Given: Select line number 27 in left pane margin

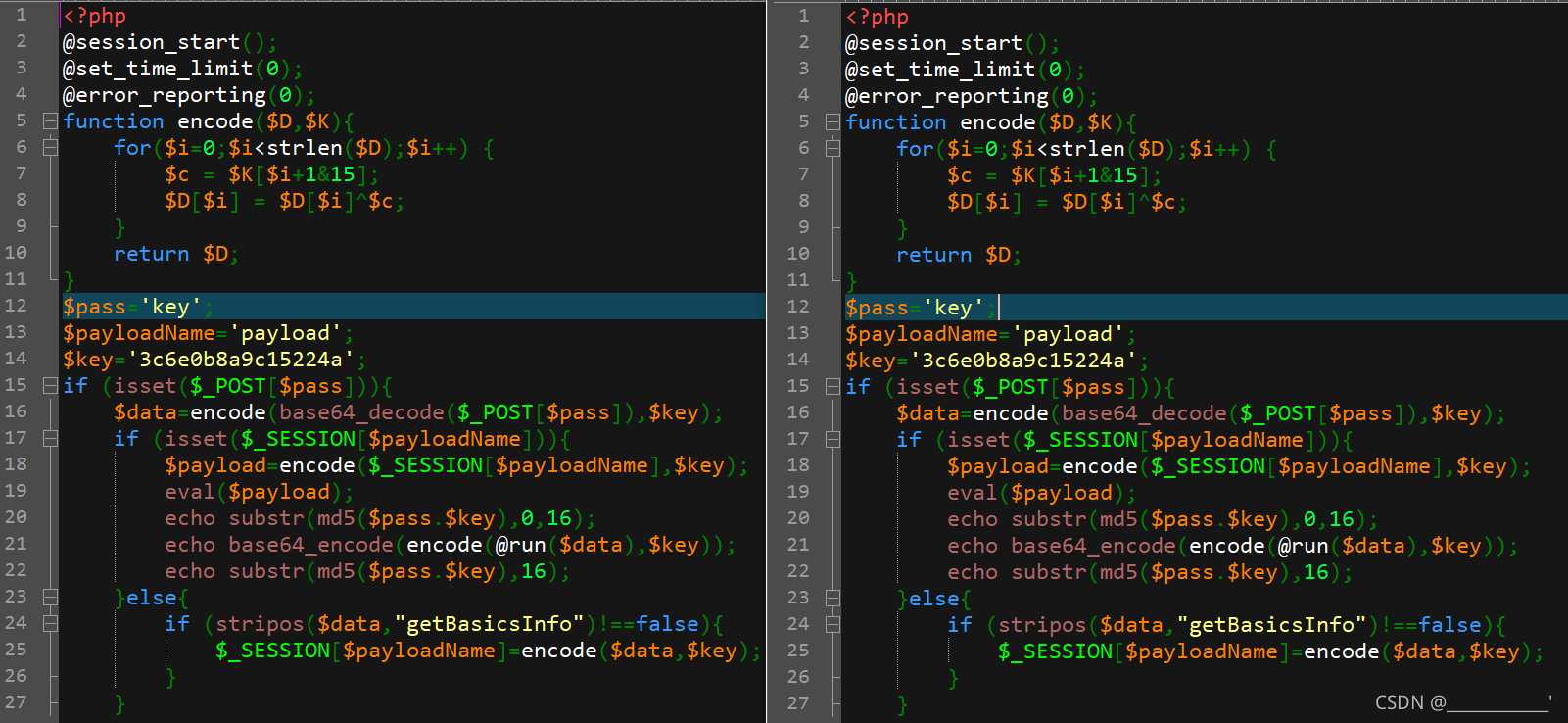Looking at the screenshot, I should pyautogui.click(x=16, y=702).
